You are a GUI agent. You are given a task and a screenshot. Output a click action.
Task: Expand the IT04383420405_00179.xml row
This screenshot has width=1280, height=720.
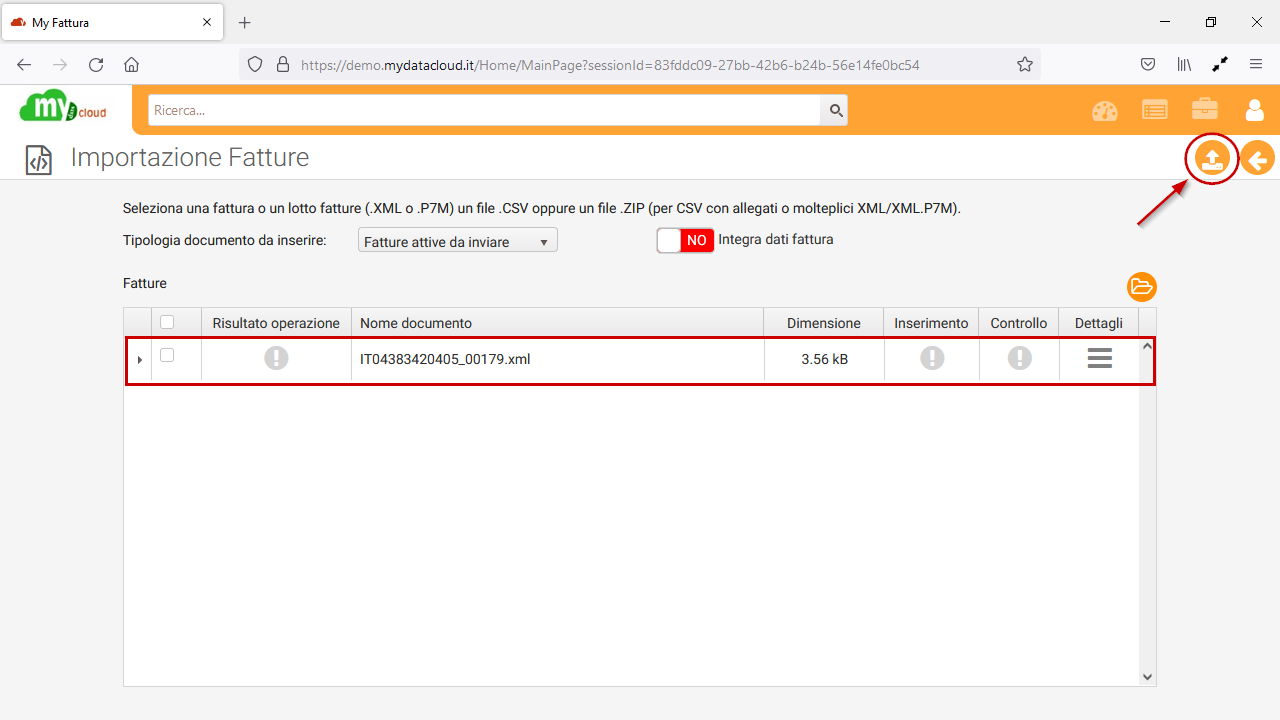point(139,360)
